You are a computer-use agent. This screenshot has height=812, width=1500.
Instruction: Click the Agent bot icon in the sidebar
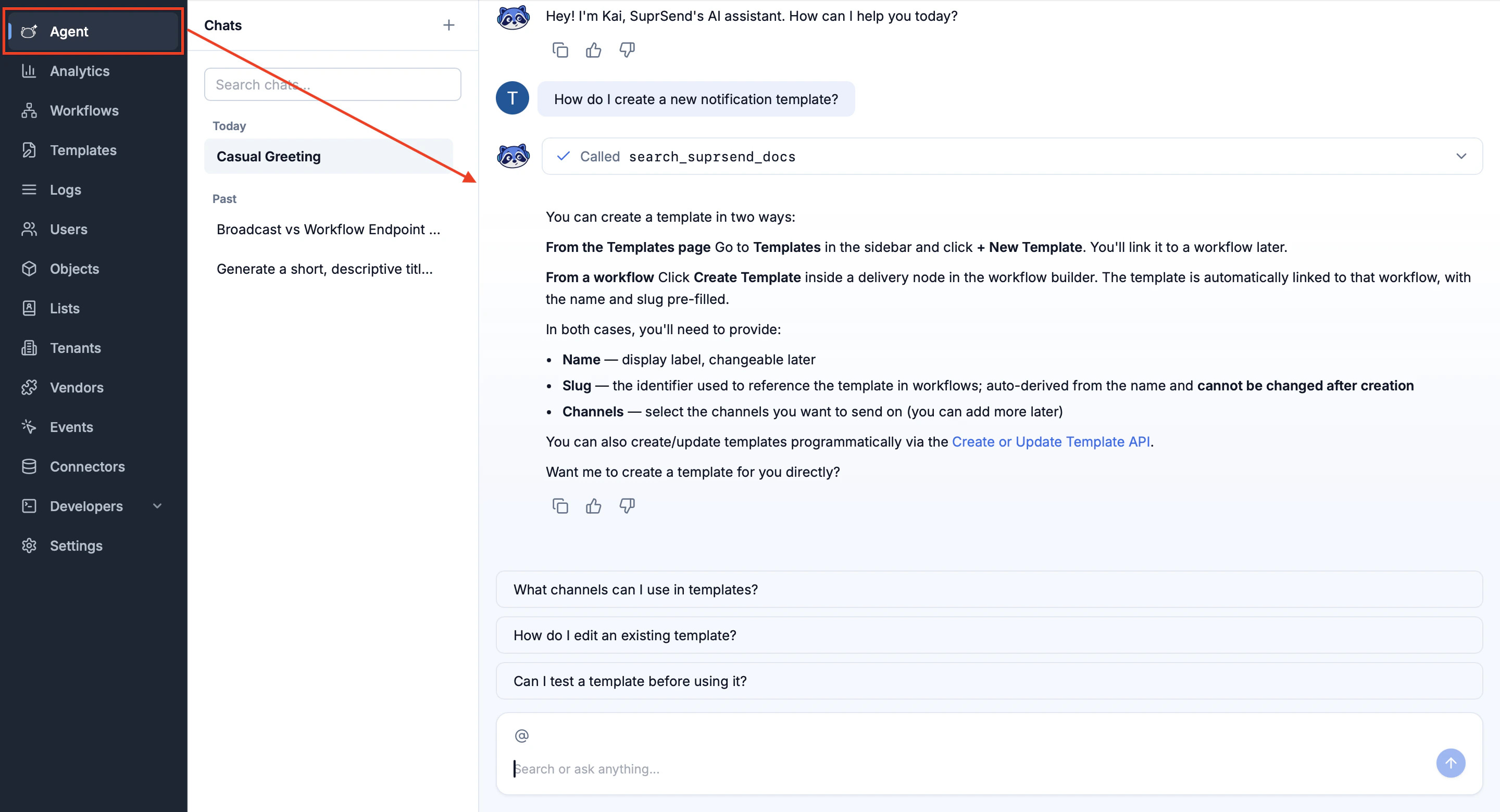click(29, 31)
